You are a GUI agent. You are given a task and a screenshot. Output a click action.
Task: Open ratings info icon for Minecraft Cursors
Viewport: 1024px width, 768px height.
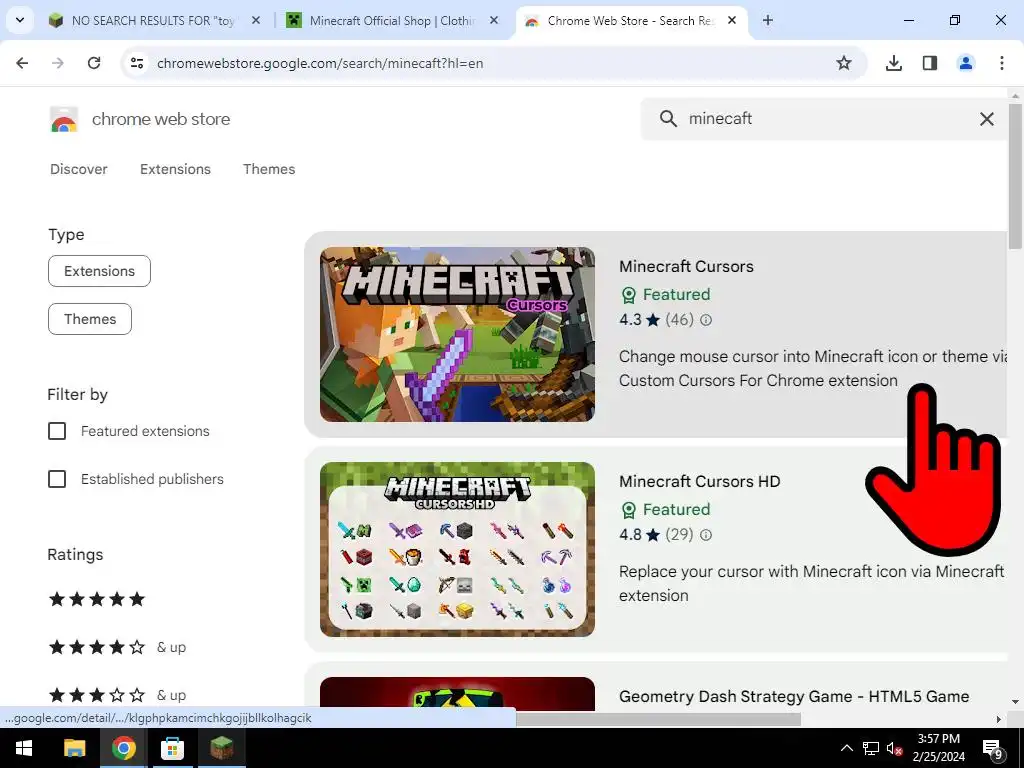706,320
